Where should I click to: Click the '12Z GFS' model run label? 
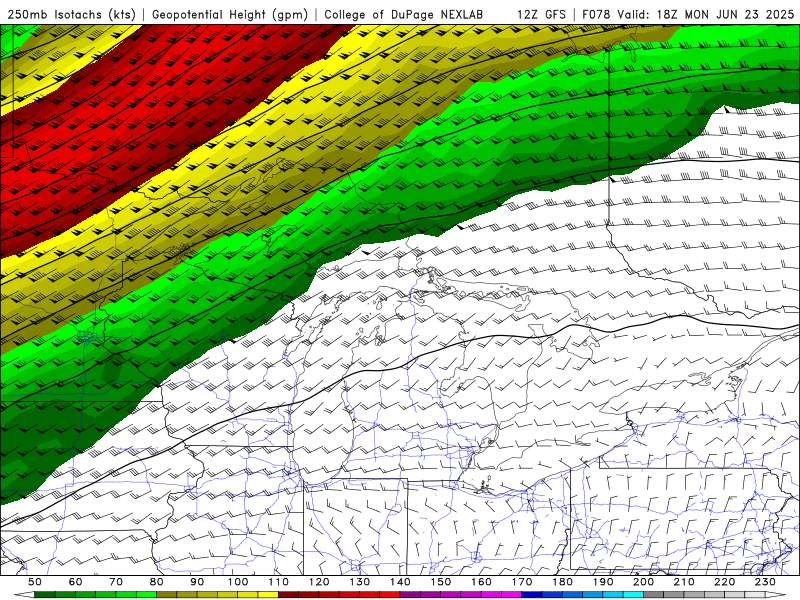[x=541, y=15]
